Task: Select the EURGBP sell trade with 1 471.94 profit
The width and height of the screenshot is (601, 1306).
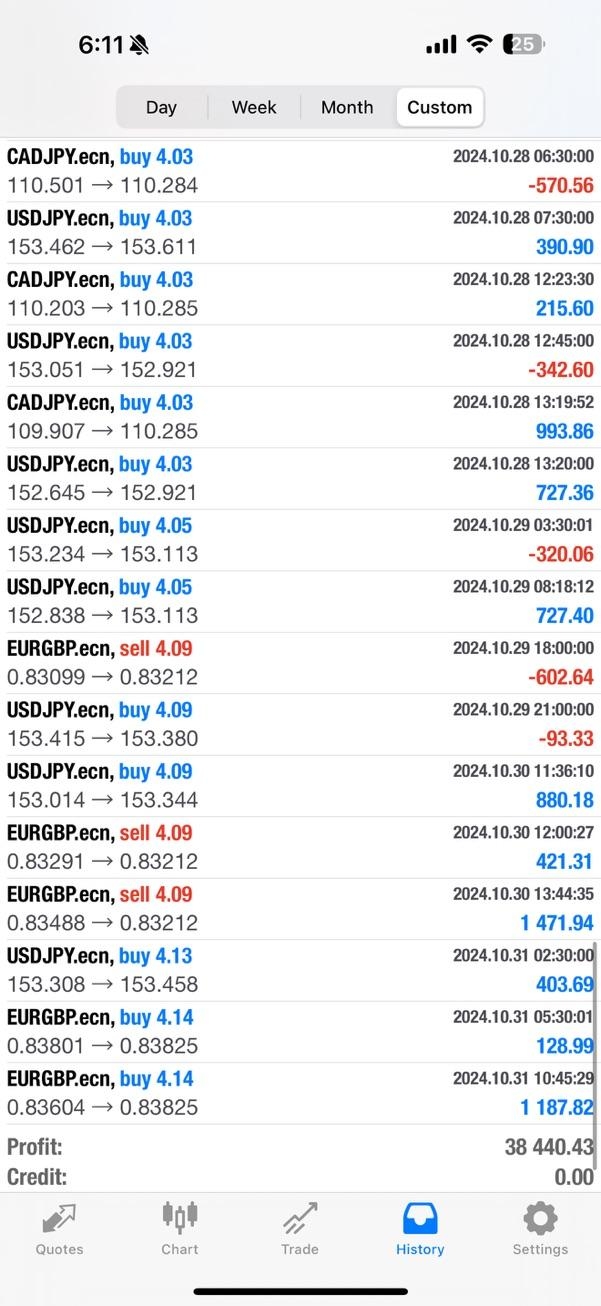Action: pos(300,909)
